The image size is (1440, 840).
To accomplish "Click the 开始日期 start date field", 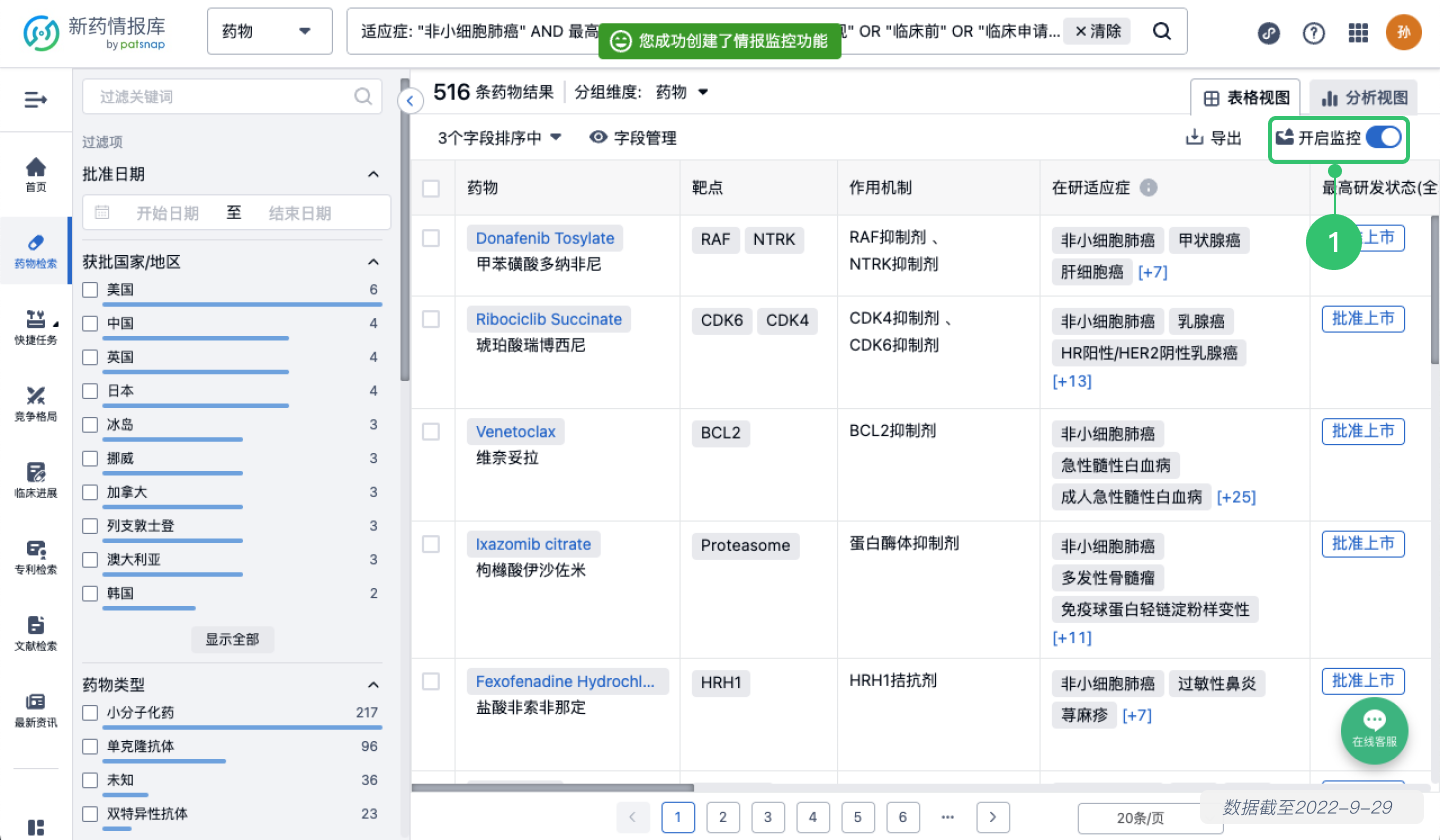I will coord(167,213).
